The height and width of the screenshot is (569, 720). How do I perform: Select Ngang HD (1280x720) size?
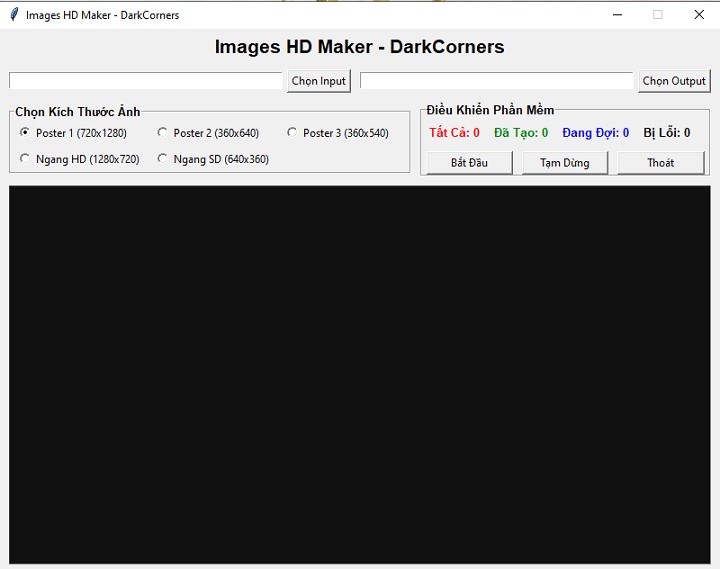click(25, 159)
